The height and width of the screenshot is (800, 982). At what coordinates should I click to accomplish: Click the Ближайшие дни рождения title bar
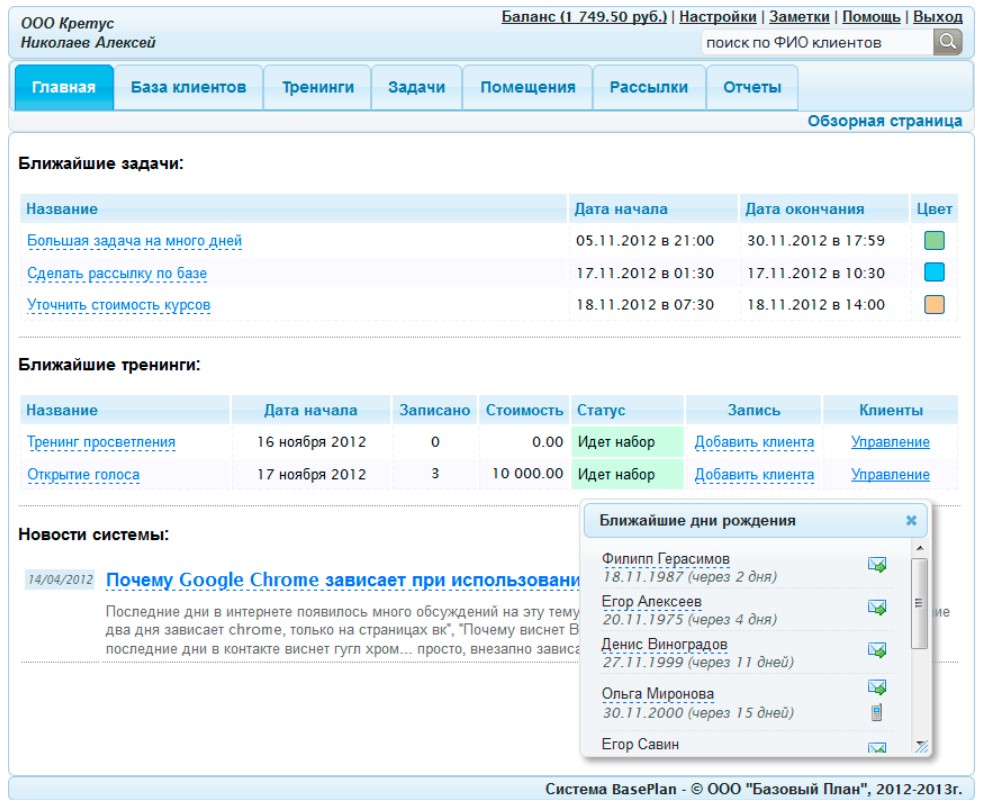[754, 521]
